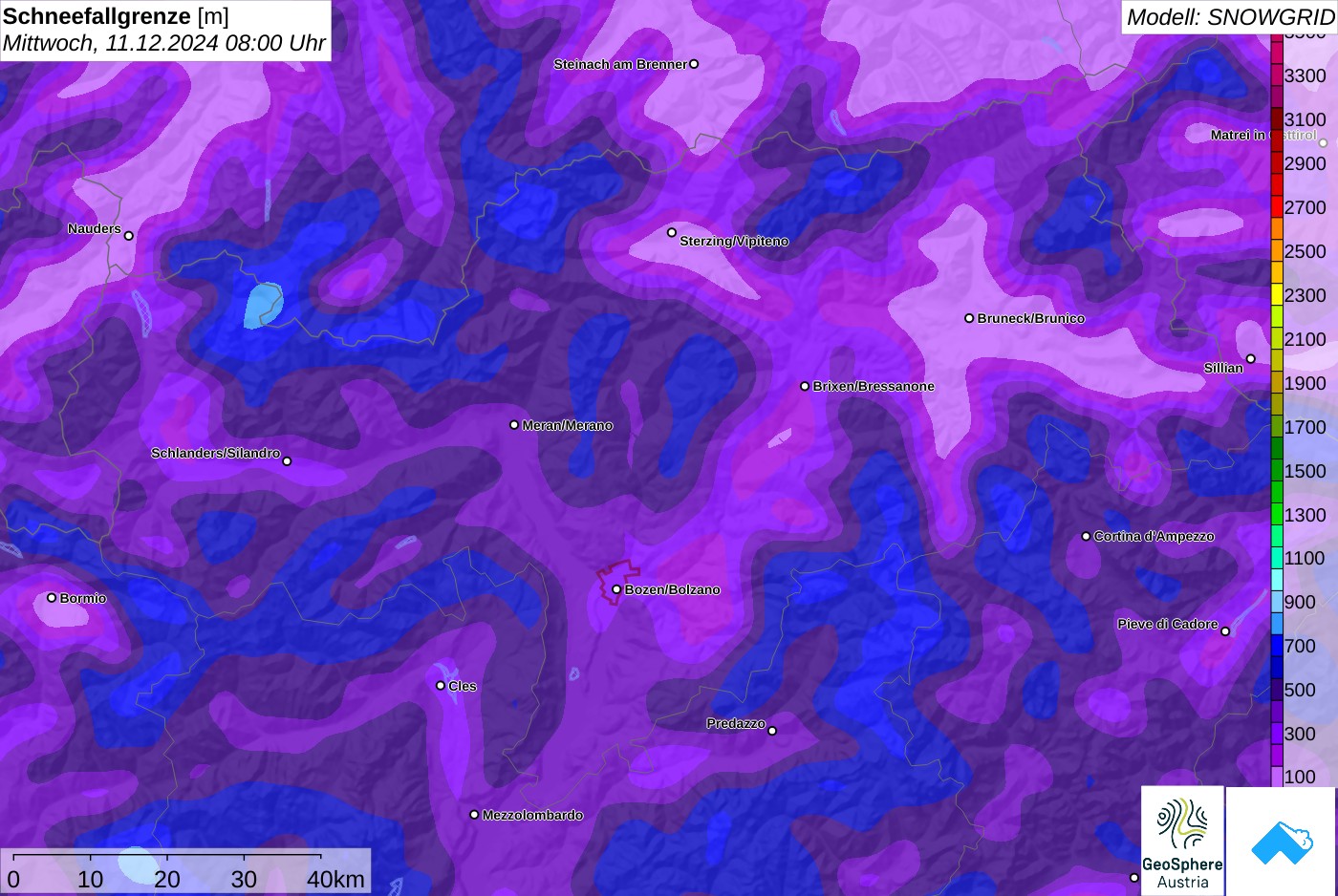Click the Meran/Merano marker dot
This screenshot has width=1338, height=896.
pos(514,425)
